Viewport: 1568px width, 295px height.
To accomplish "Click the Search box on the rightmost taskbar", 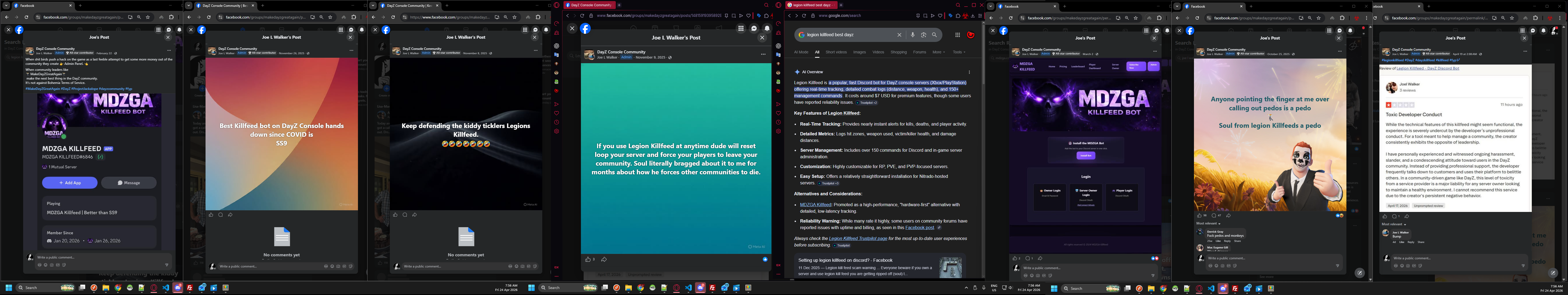I will click(1091, 288).
